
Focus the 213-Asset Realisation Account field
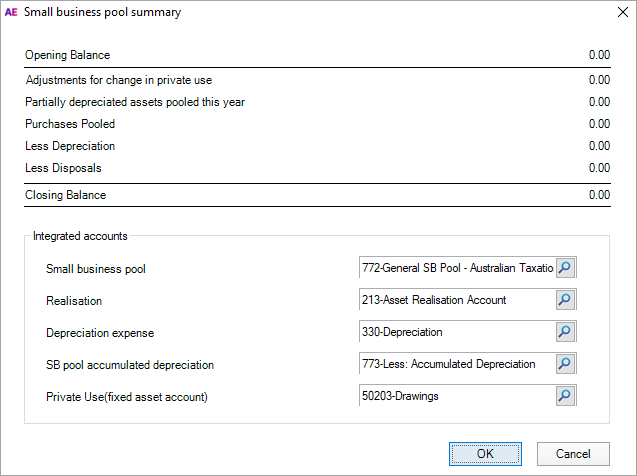pos(456,300)
